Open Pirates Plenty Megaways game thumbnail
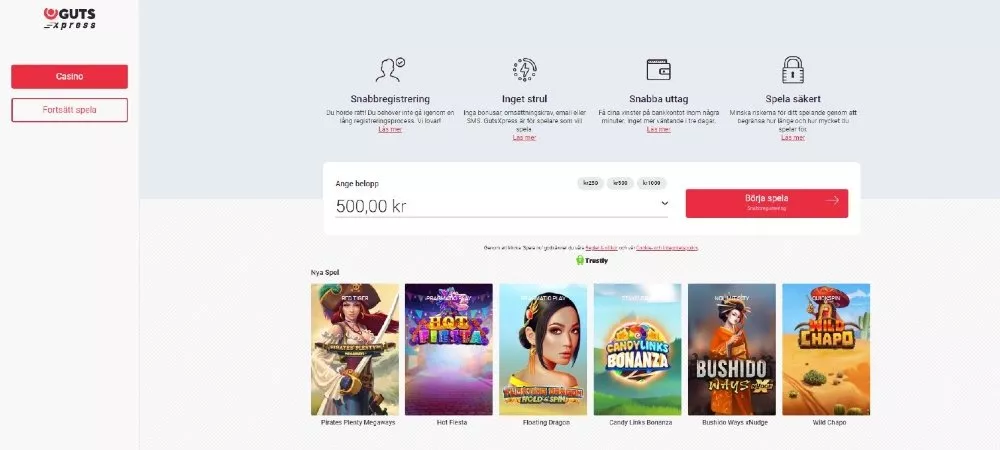Image resolution: width=1000 pixels, height=450 pixels. (x=355, y=349)
